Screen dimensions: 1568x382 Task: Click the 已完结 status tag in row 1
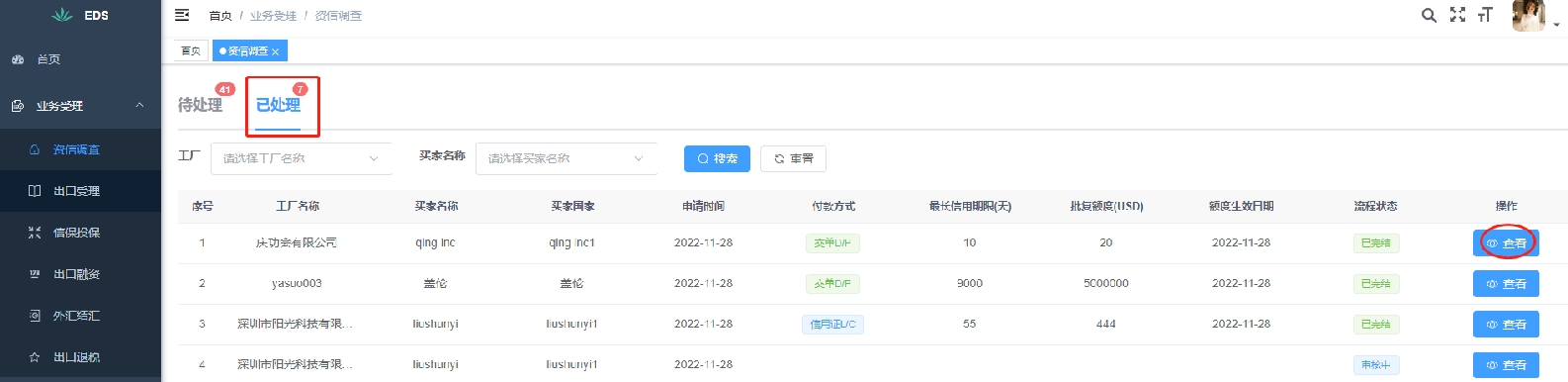tap(1375, 242)
